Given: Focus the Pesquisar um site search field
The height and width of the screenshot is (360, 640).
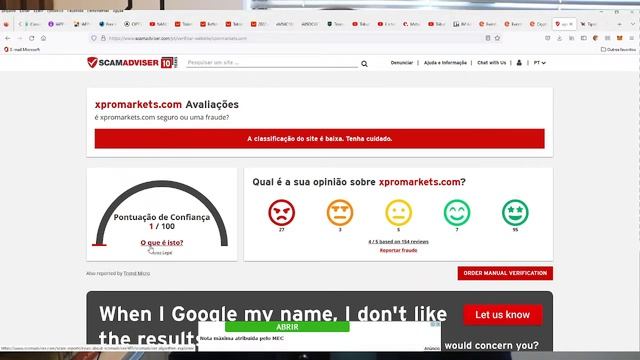Looking at the screenshot, I should pos(272,62).
